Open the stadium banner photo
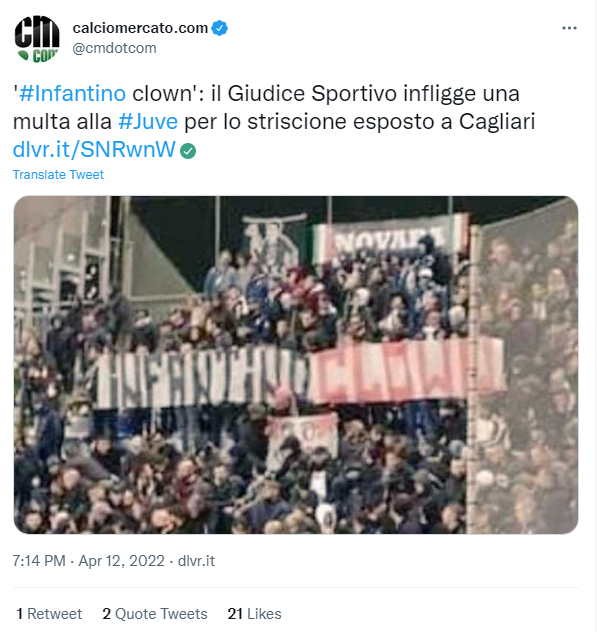Viewport: 597px width, 632px height. [x=296, y=365]
